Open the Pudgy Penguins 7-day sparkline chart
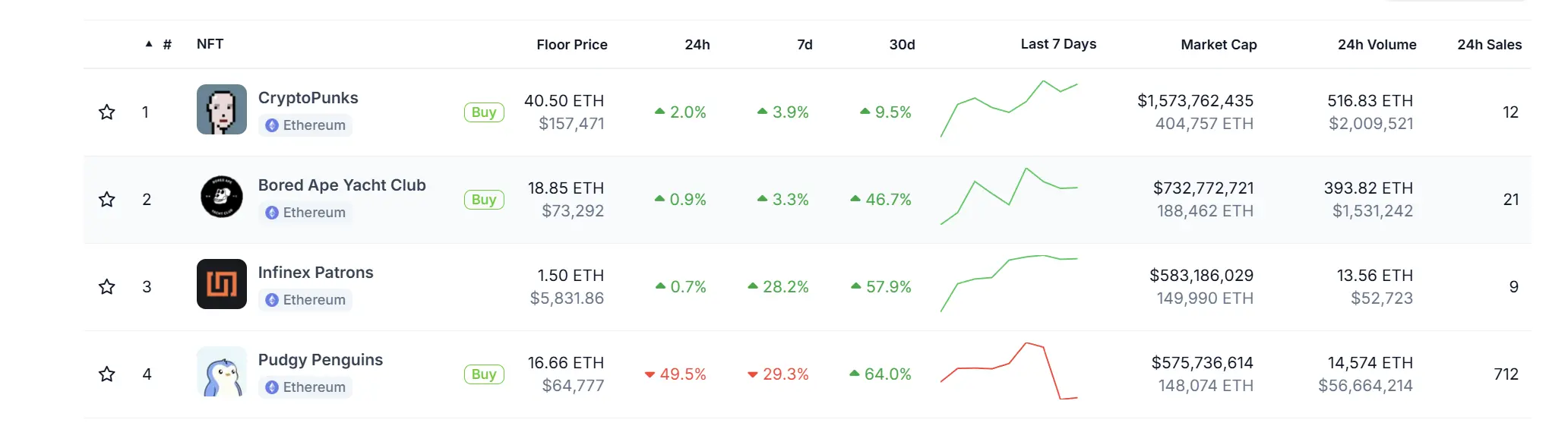 1009,371
